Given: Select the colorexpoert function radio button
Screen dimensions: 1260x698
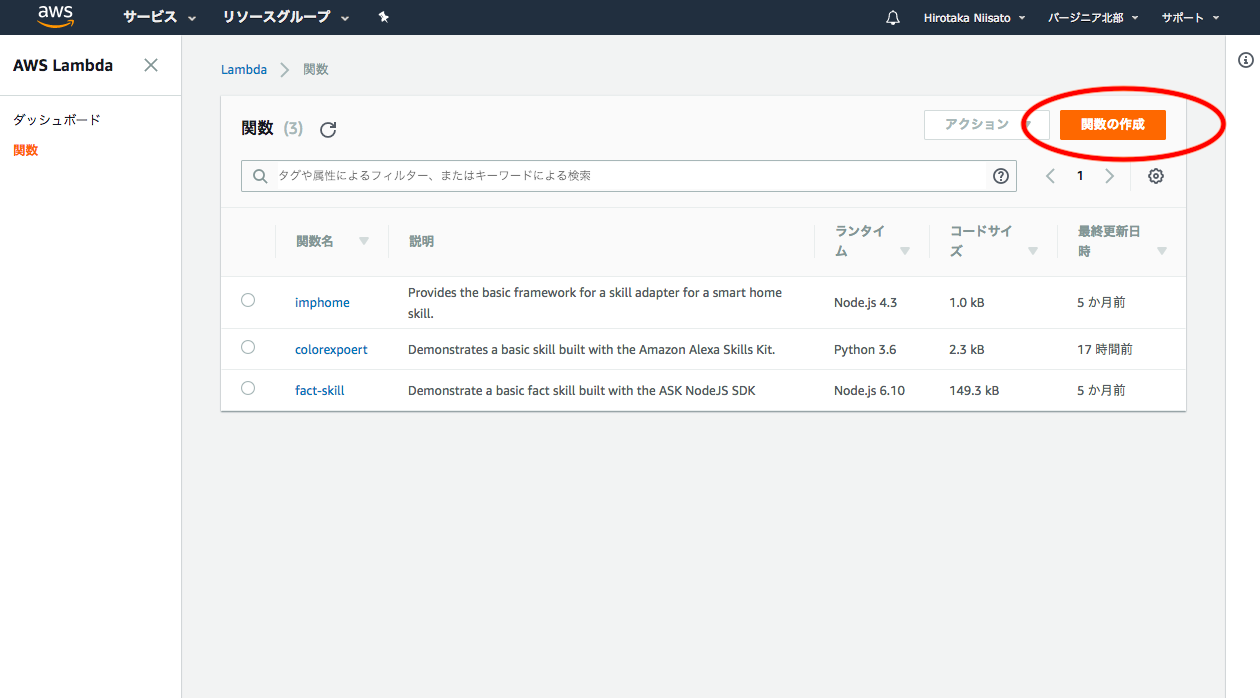Looking at the screenshot, I should tap(248, 347).
